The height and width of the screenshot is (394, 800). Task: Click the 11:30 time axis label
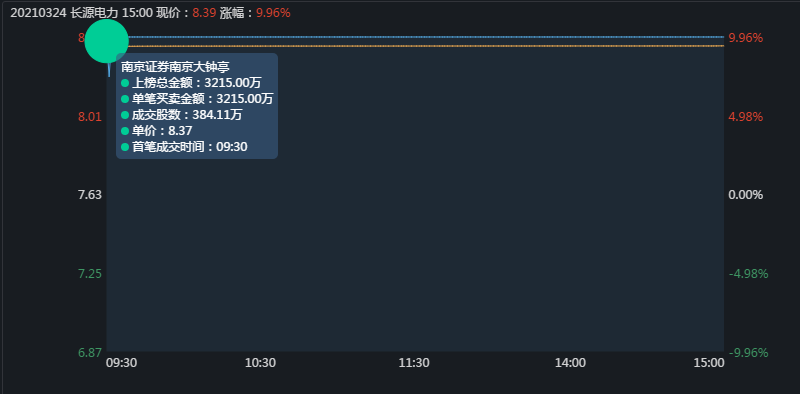(x=414, y=363)
